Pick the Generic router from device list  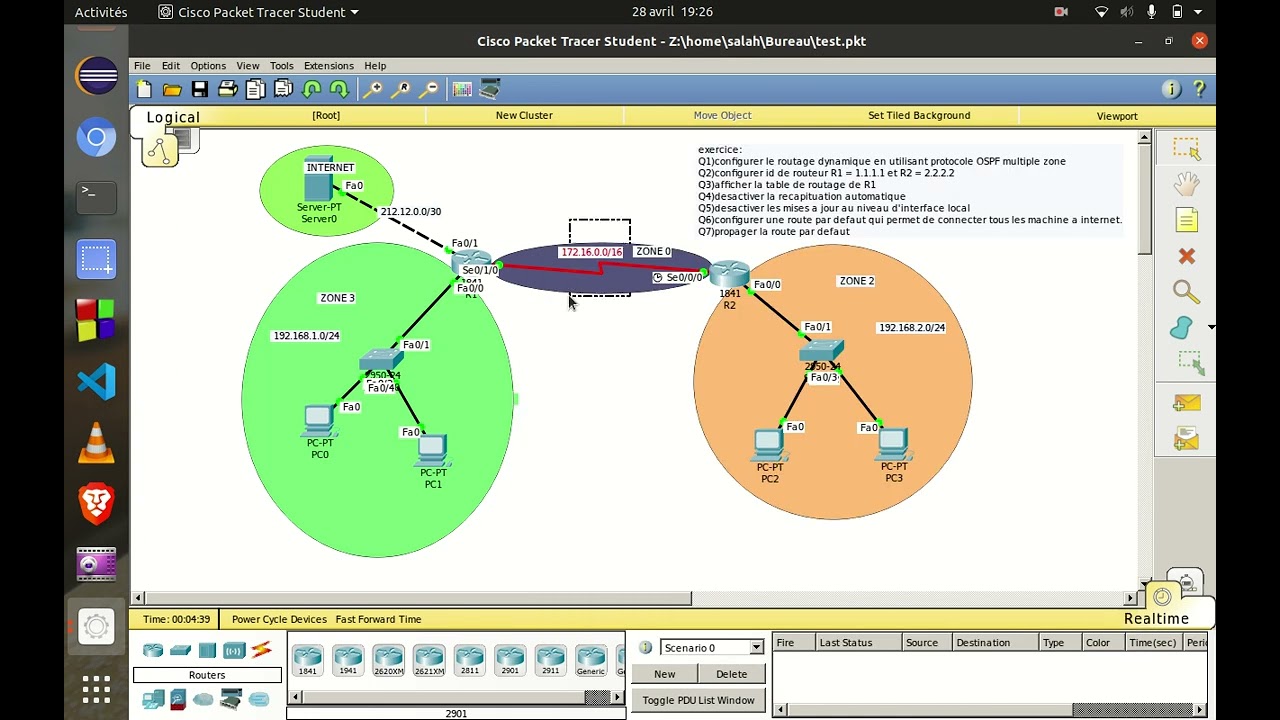[591, 660]
